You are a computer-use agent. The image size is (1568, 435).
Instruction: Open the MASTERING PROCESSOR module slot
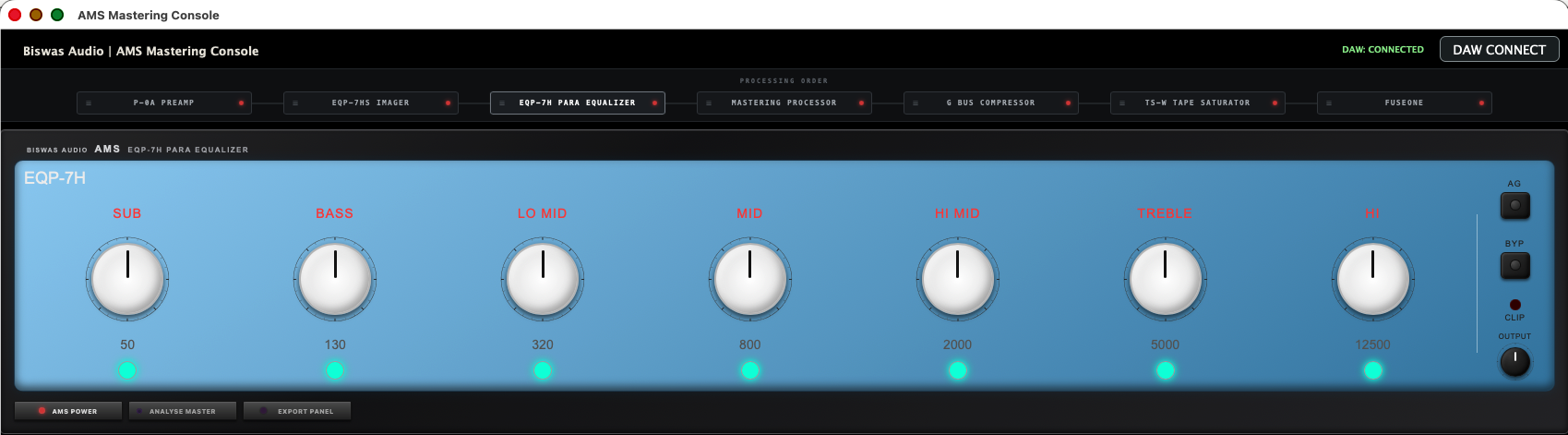[784, 103]
